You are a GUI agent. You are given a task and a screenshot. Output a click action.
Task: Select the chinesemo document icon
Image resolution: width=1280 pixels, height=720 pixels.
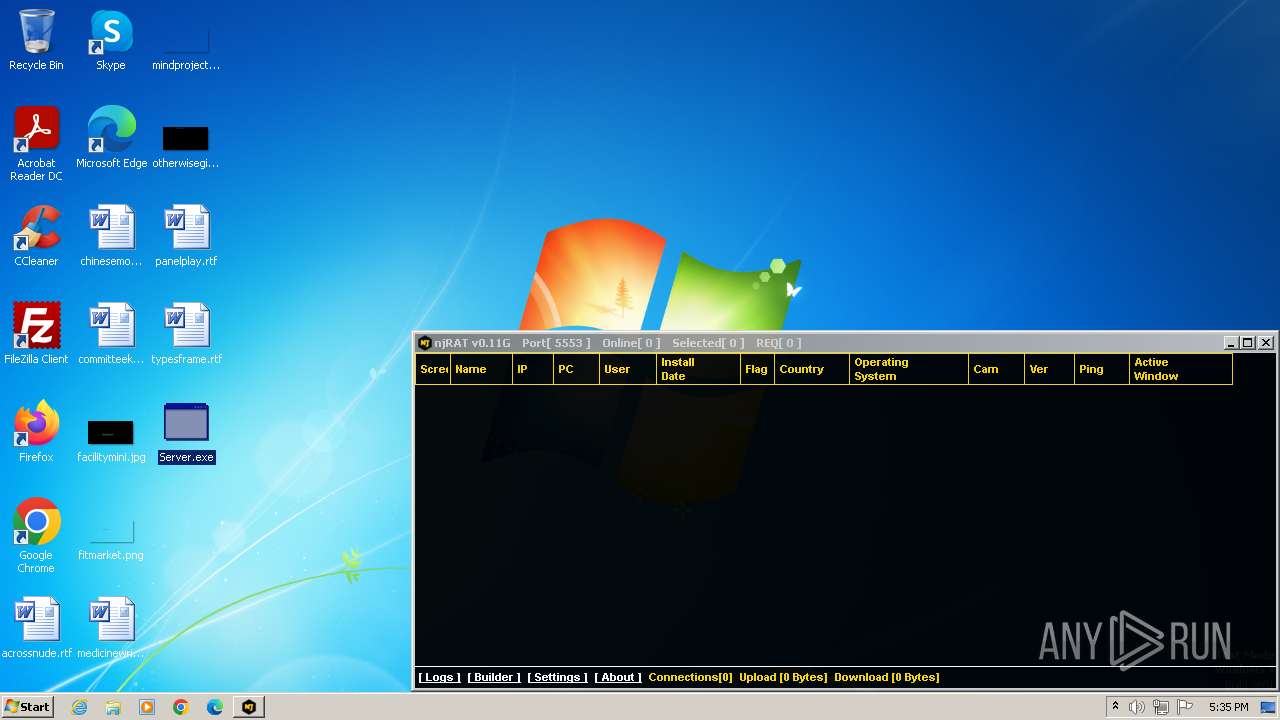pos(111,236)
